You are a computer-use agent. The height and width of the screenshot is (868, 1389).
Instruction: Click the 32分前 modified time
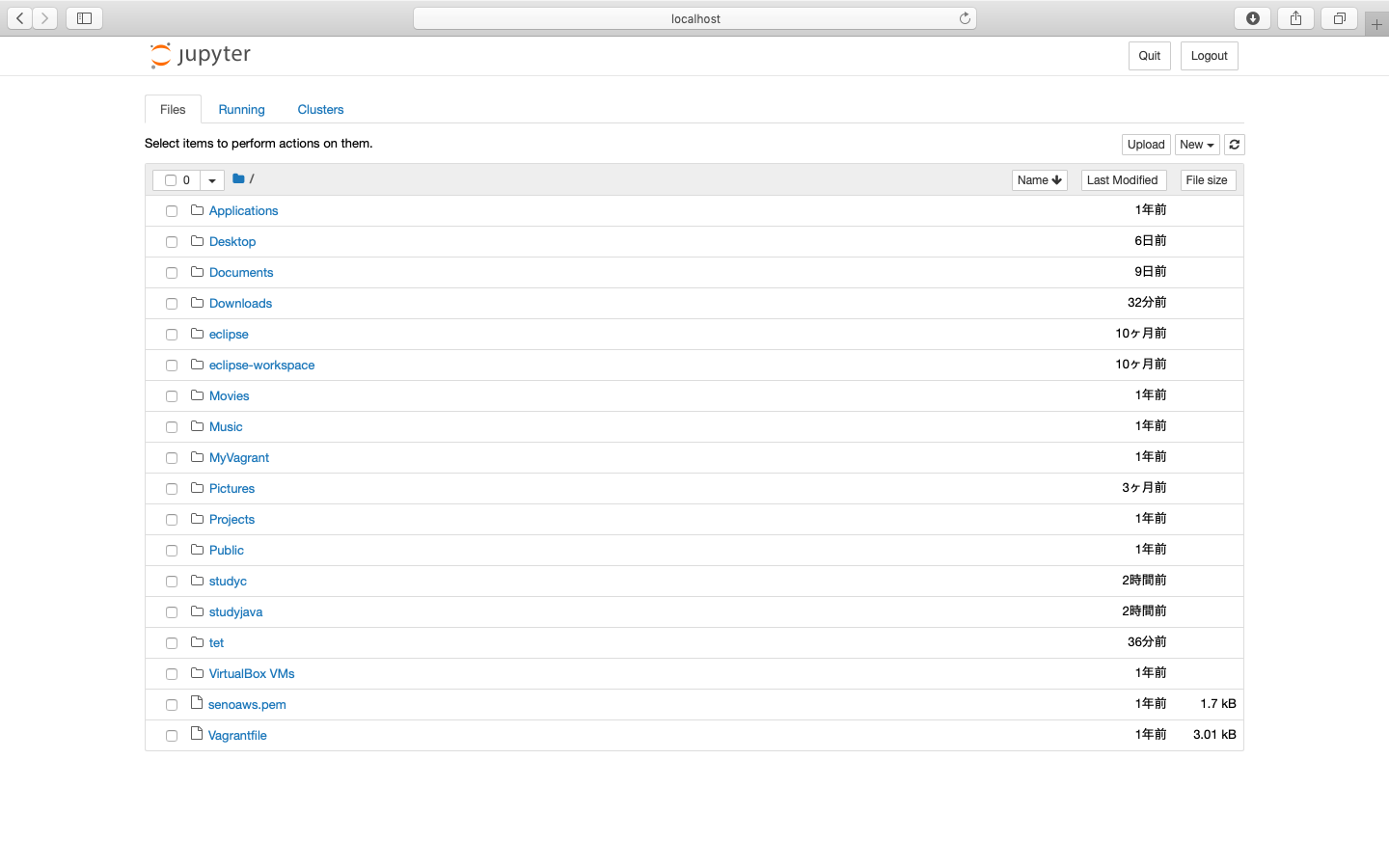pos(1147,303)
